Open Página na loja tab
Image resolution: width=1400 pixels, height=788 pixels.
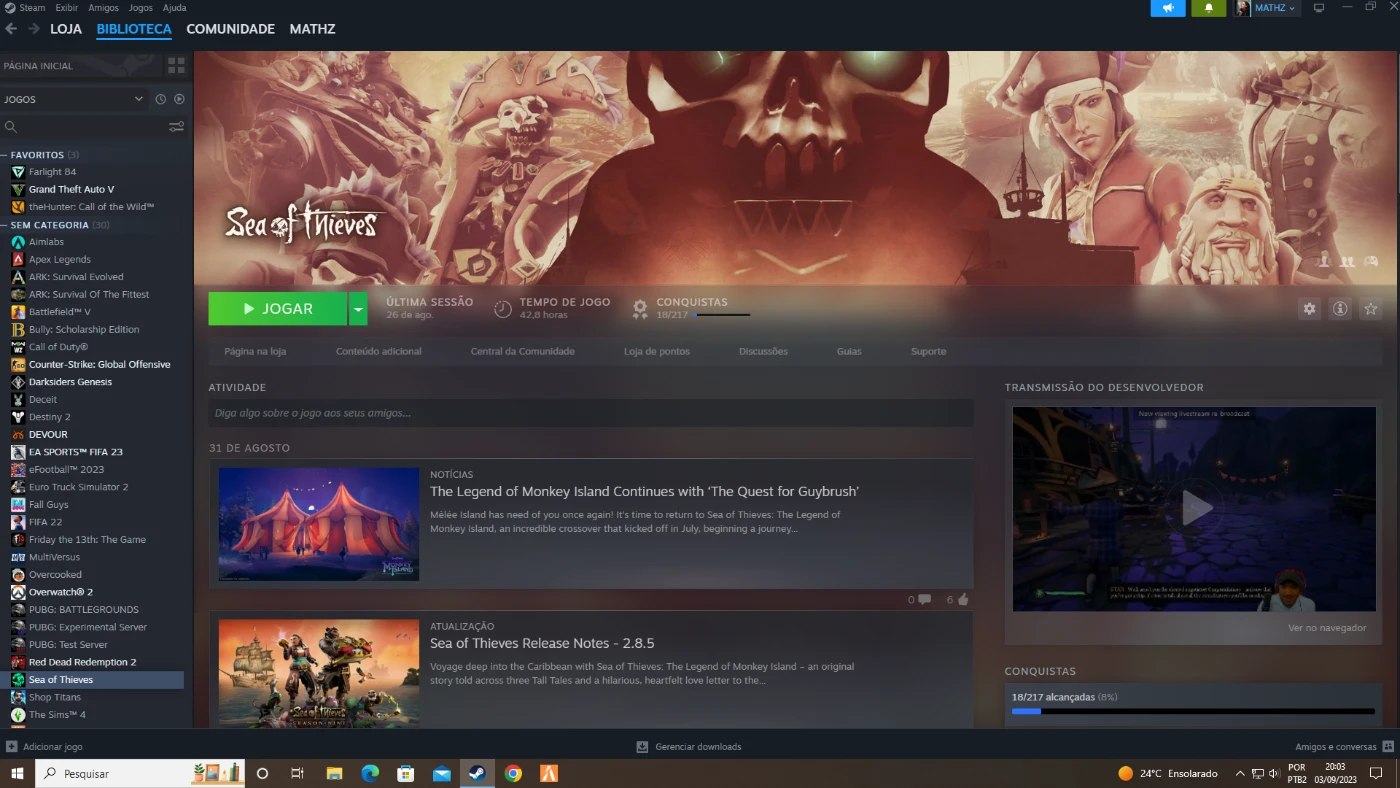click(255, 351)
